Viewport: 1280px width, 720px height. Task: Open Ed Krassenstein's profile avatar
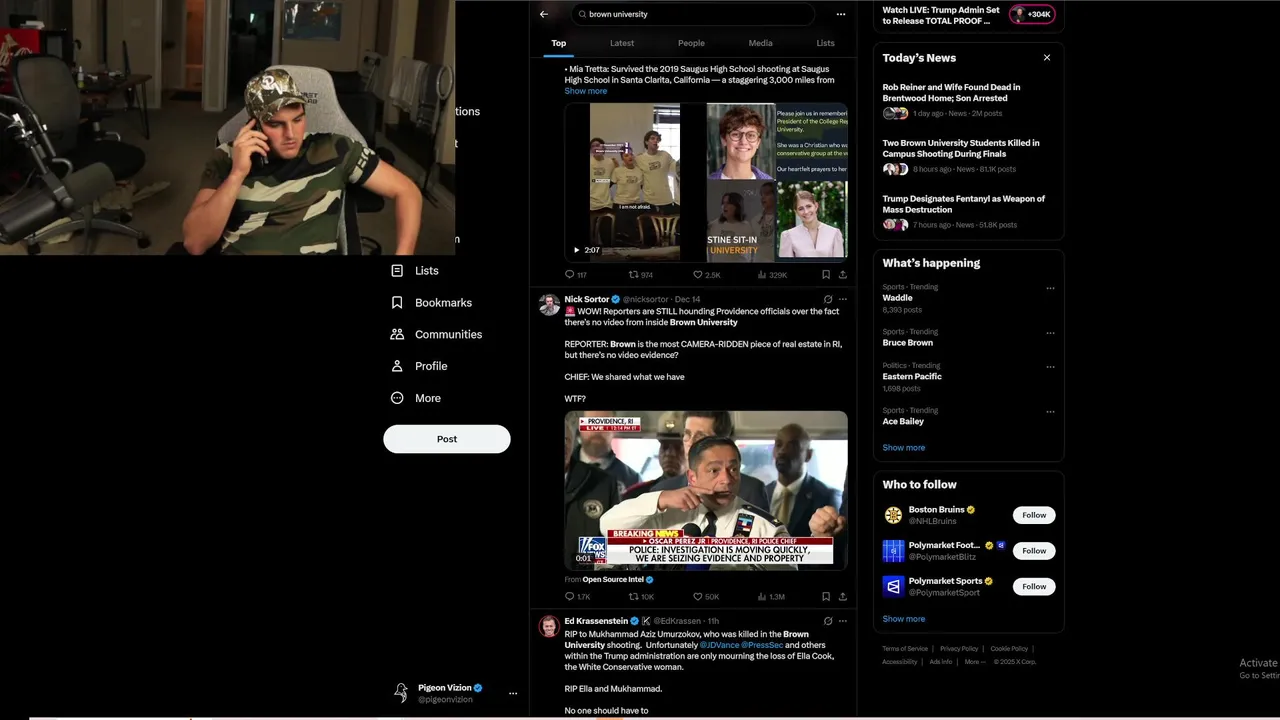549,627
